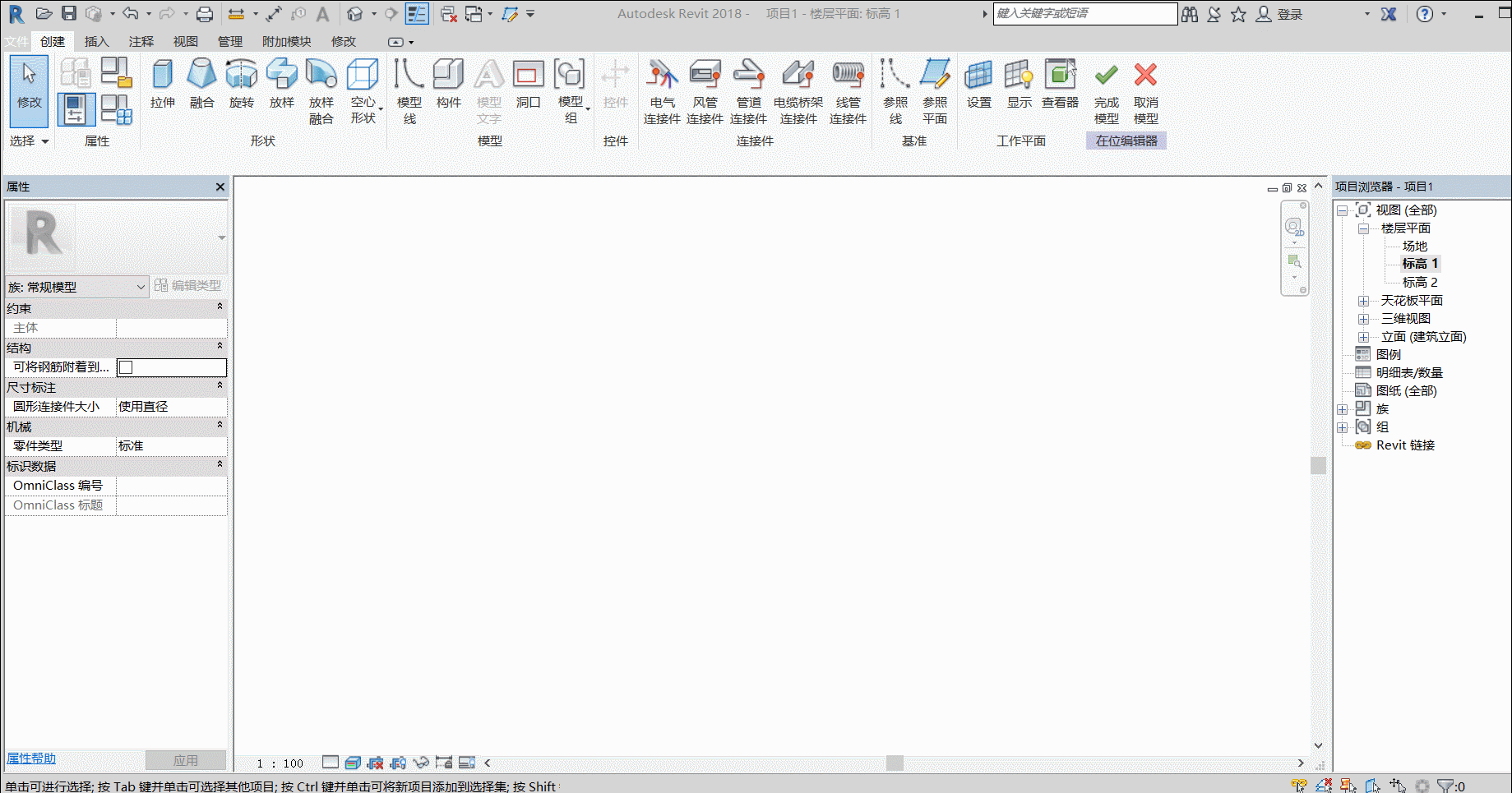The height and width of the screenshot is (793, 1512).
Task: Select Revit 链接 in project browser
Action: 1405,445
